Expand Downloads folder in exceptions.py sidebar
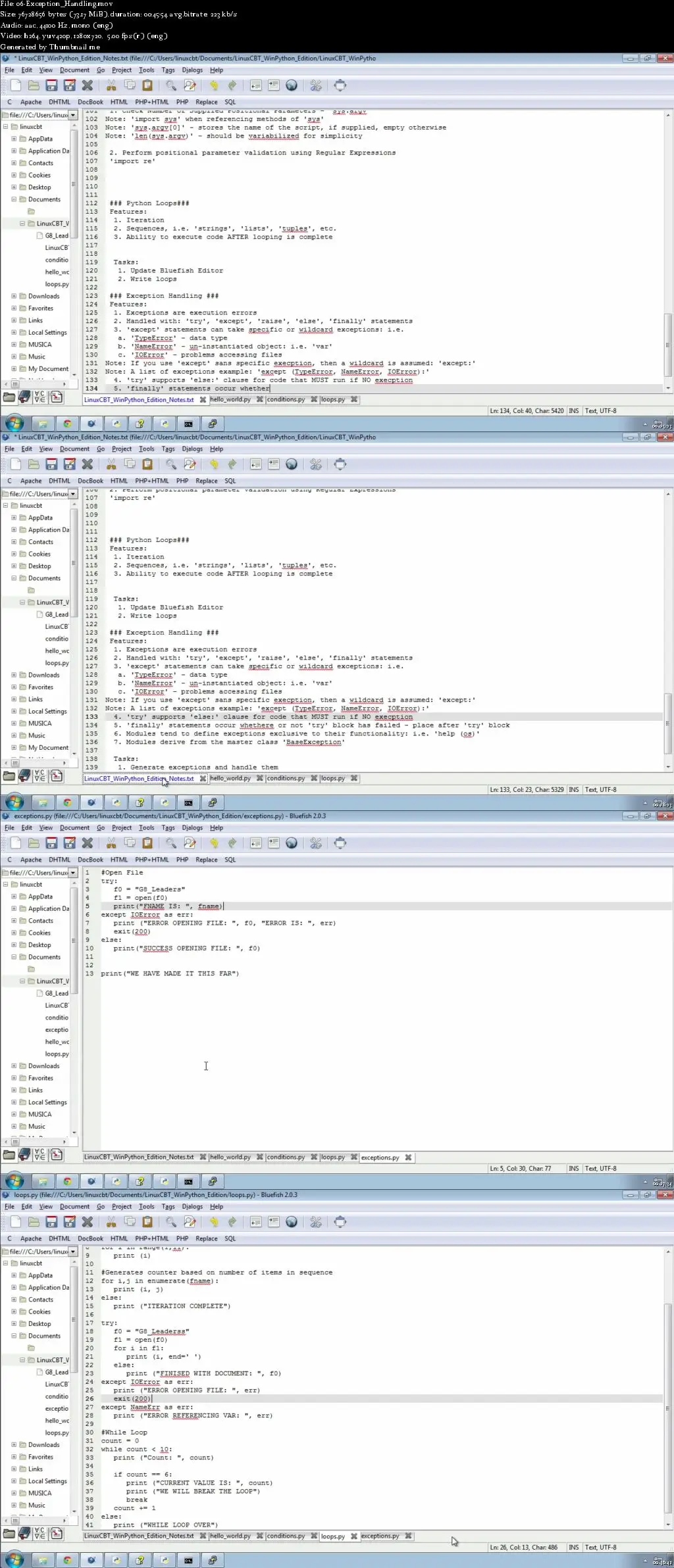The height and width of the screenshot is (1568, 674). click(14, 1066)
